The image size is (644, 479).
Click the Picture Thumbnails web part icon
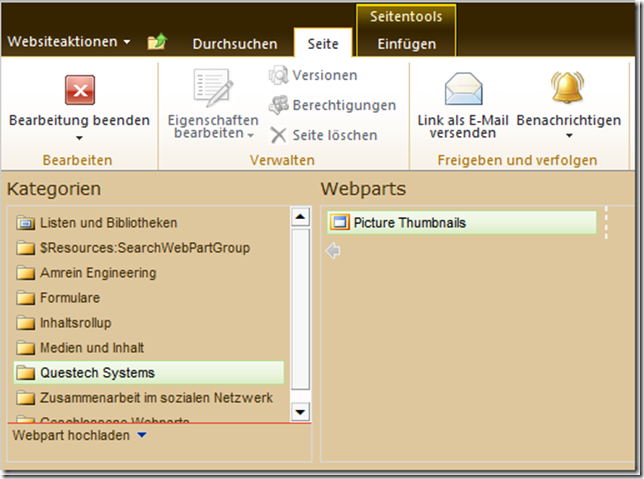point(340,223)
